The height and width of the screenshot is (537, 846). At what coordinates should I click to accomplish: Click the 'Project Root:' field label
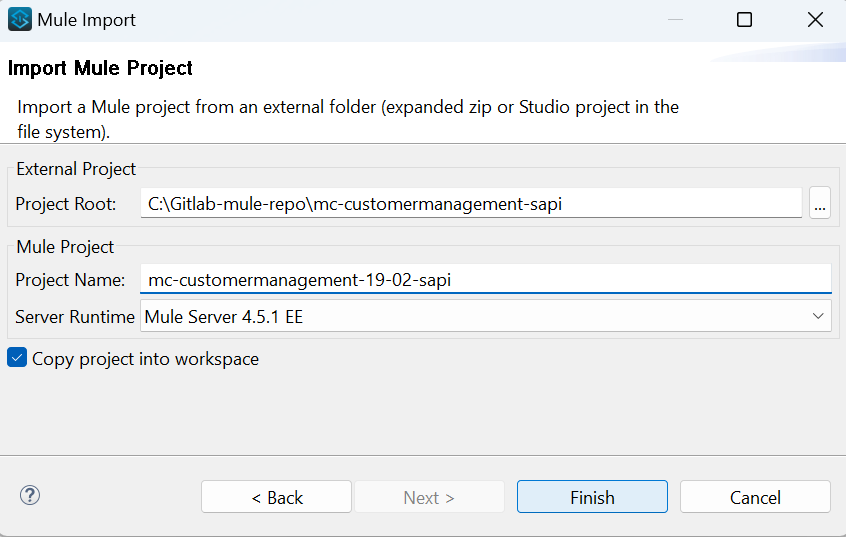pyautogui.click(x=66, y=204)
